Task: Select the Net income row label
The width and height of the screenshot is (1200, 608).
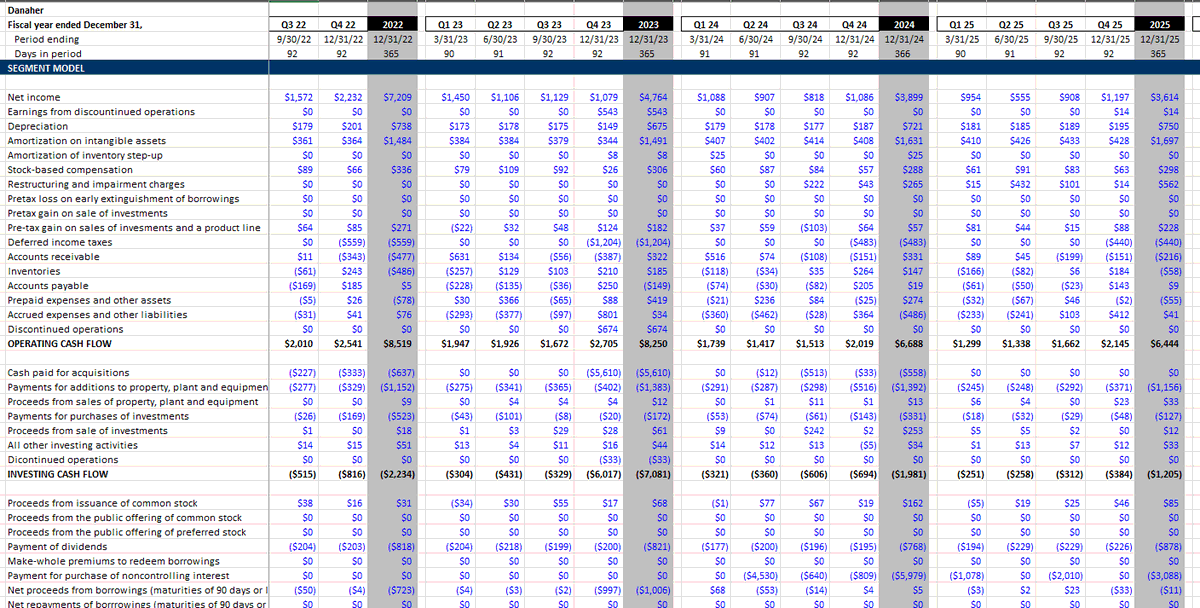Action: tap(35, 97)
